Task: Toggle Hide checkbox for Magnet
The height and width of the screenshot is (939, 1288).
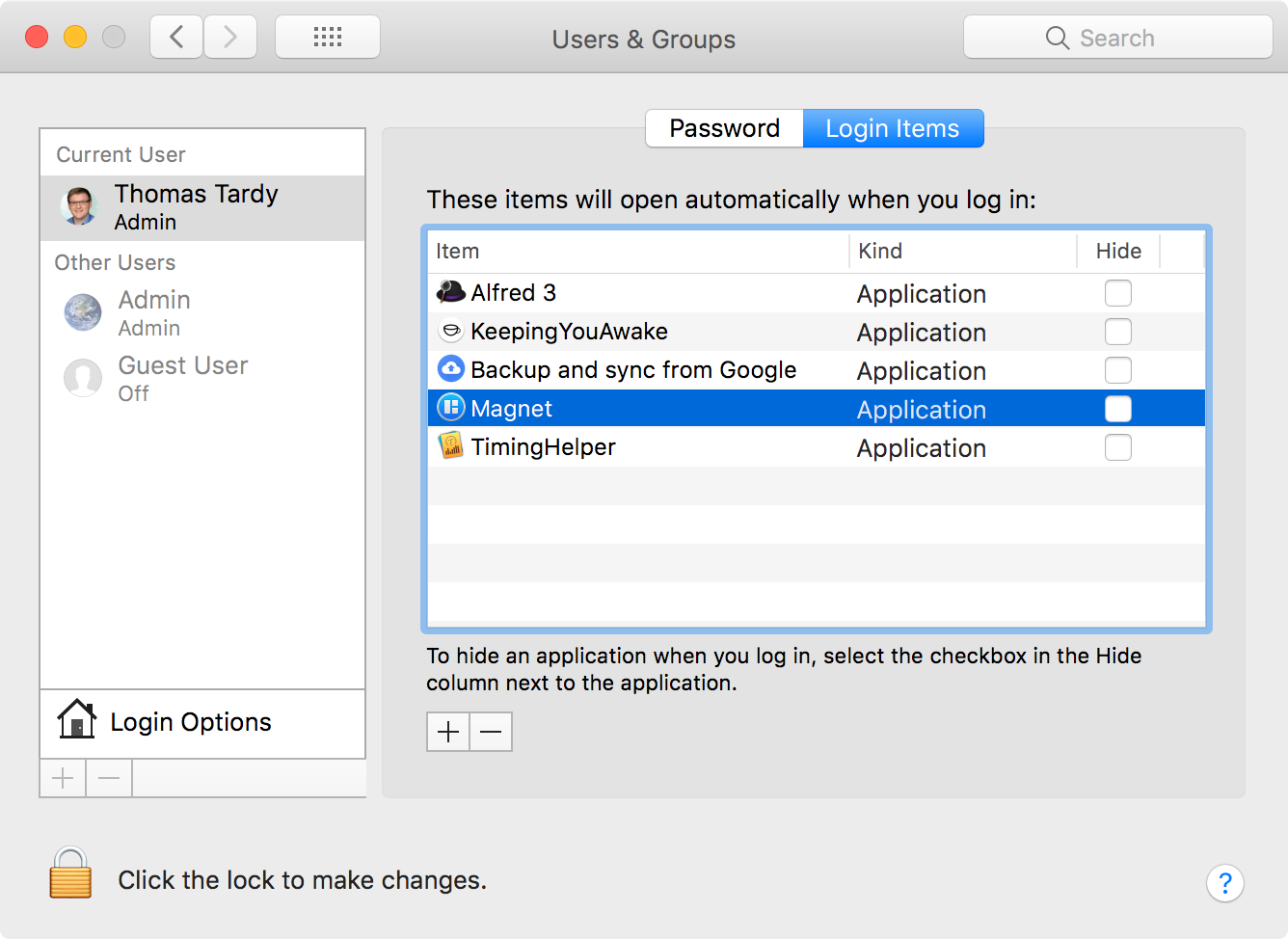Action: (x=1118, y=409)
